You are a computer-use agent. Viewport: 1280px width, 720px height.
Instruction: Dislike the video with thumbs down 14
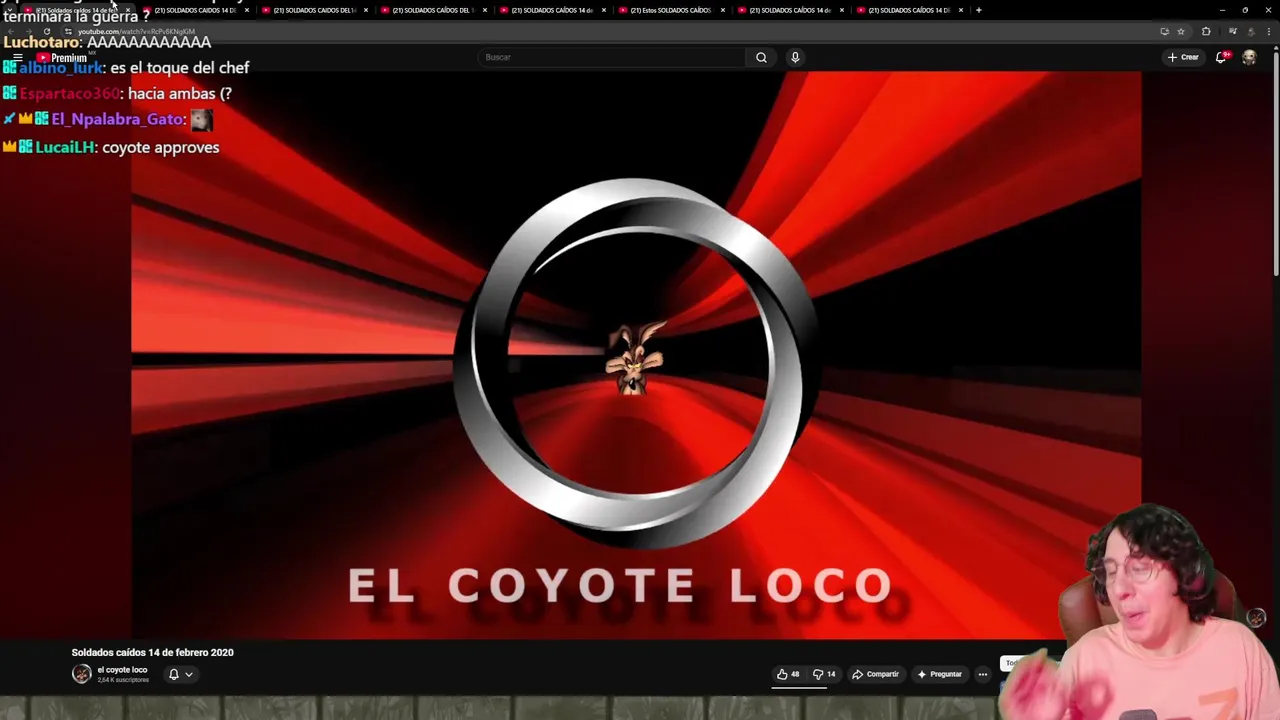click(824, 674)
